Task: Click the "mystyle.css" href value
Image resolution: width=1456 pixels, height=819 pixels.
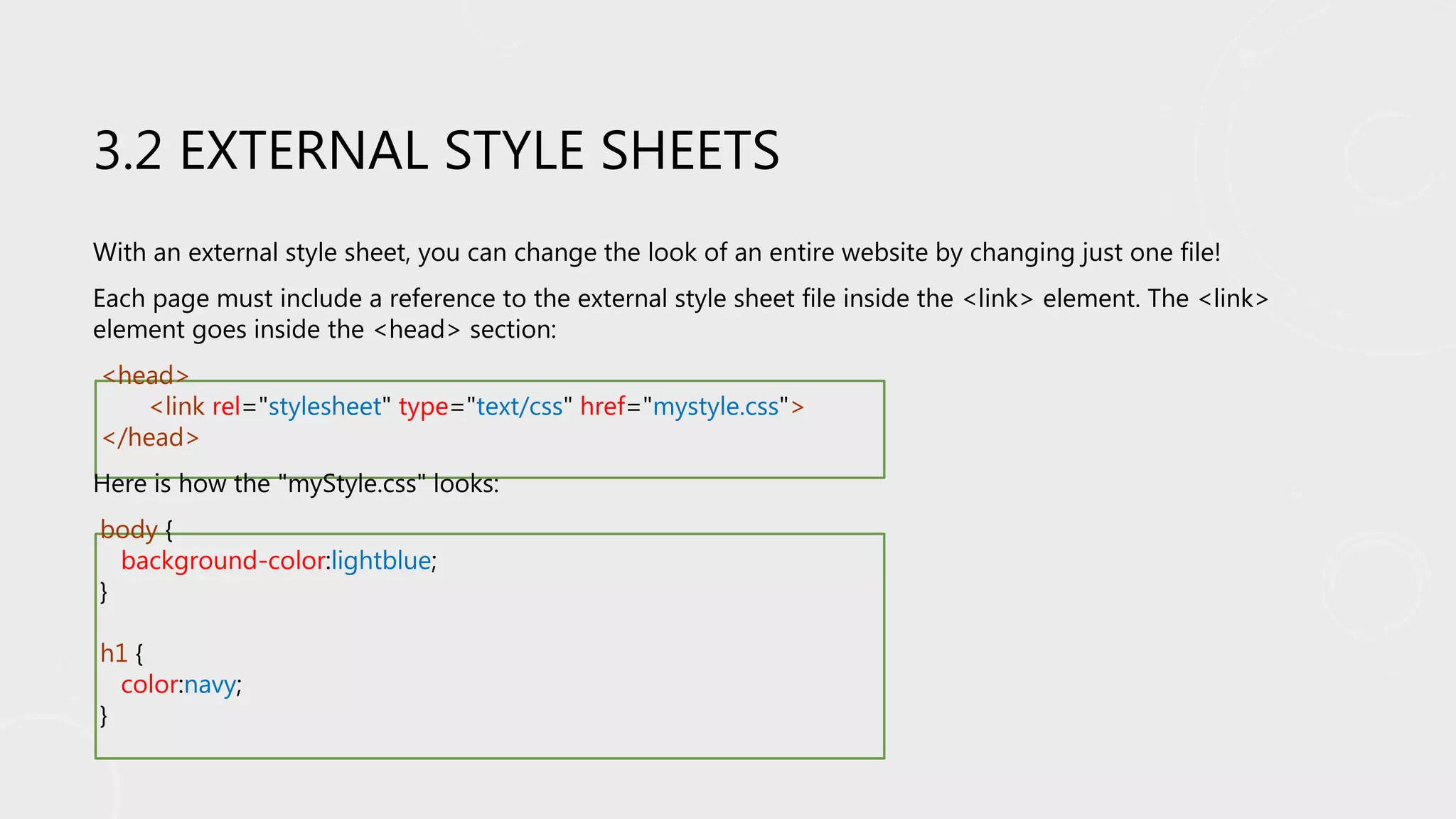Action: tap(716, 406)
